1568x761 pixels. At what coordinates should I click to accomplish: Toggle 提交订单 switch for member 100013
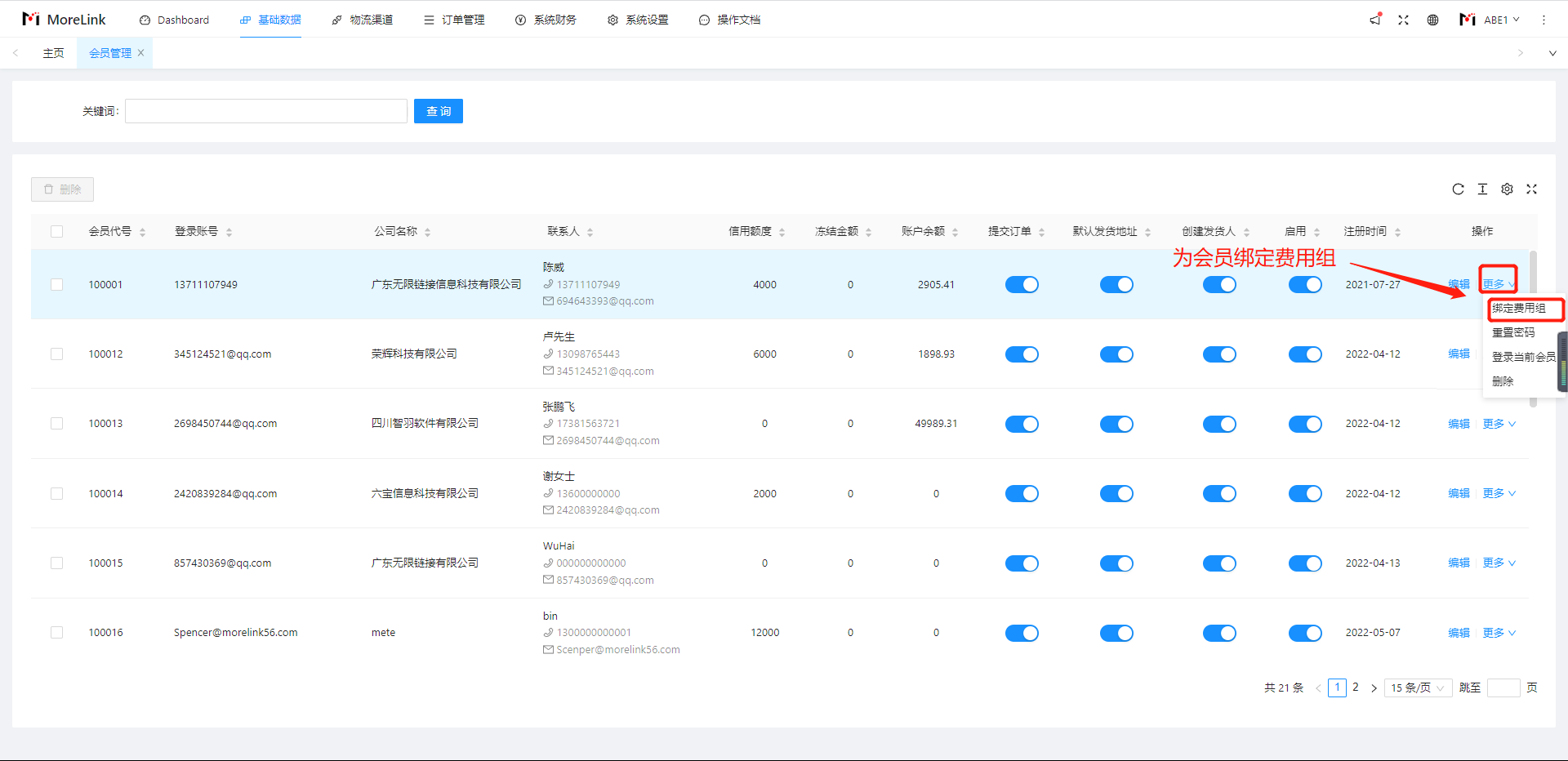1021,424
